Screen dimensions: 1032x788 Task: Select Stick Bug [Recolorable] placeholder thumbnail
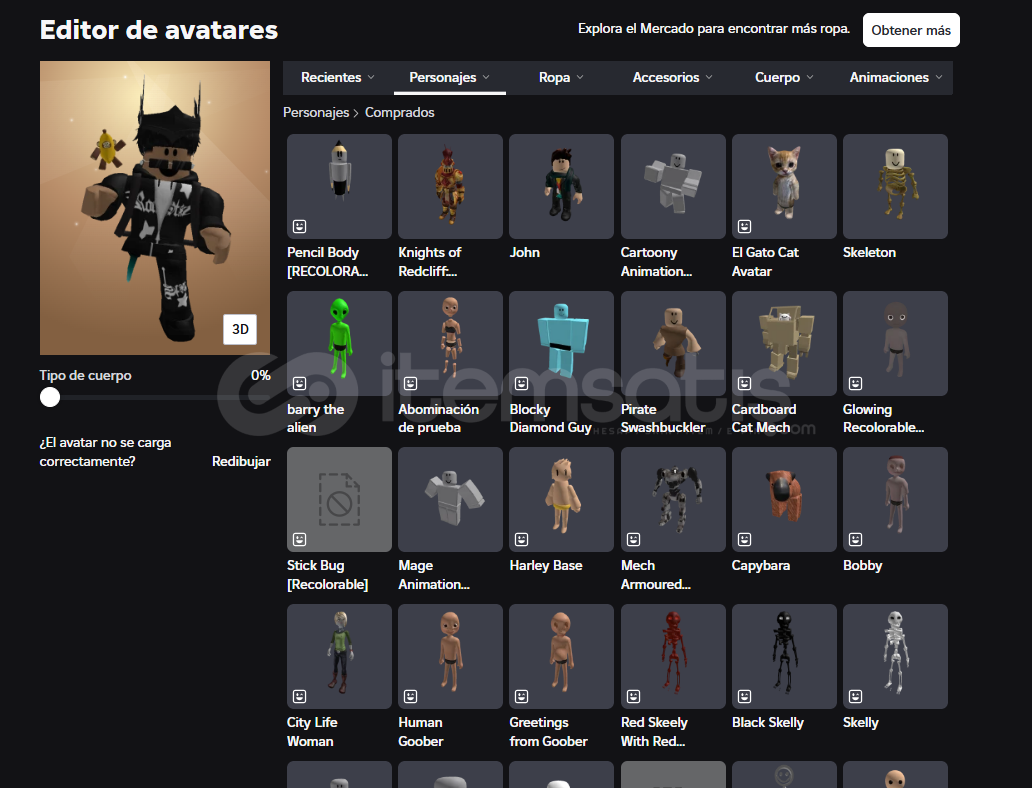point(339,499)
